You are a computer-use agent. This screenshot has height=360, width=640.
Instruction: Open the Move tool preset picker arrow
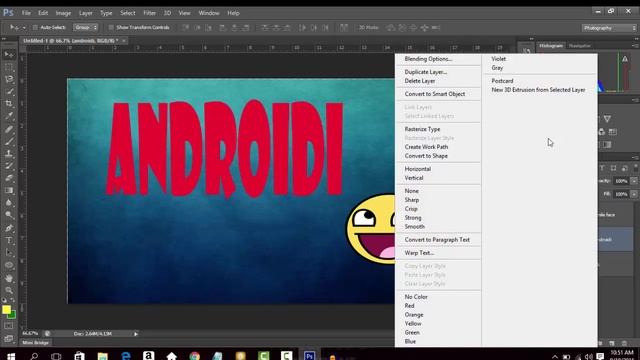pyautogui.click(x=24, y=28)
